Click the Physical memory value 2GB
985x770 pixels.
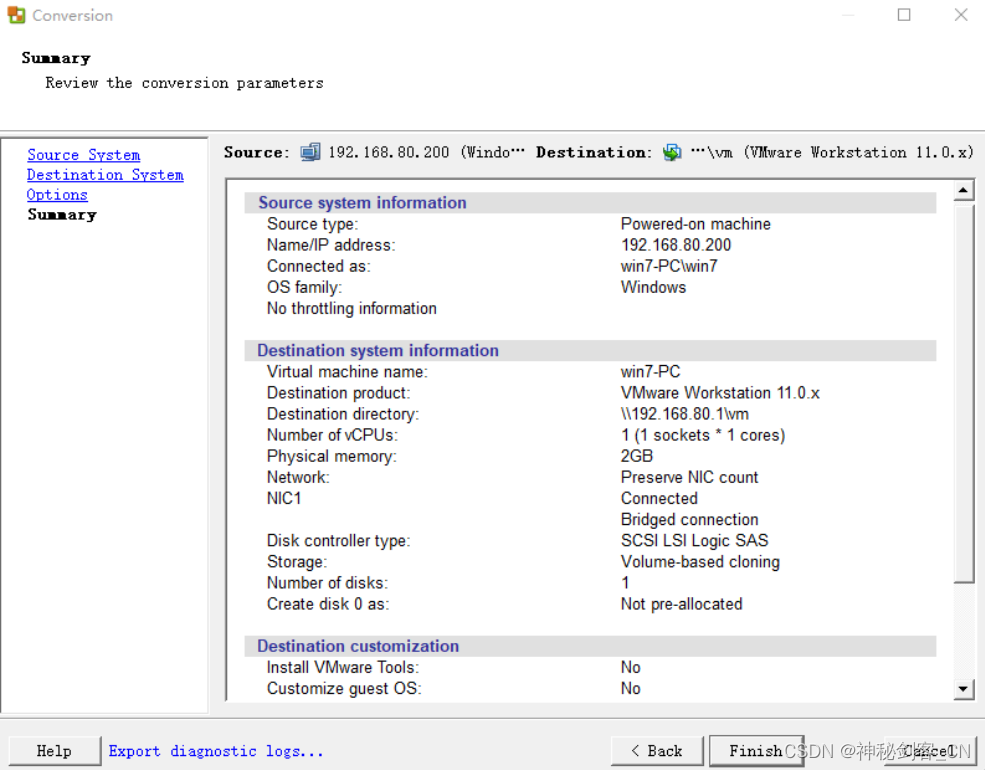637,456
